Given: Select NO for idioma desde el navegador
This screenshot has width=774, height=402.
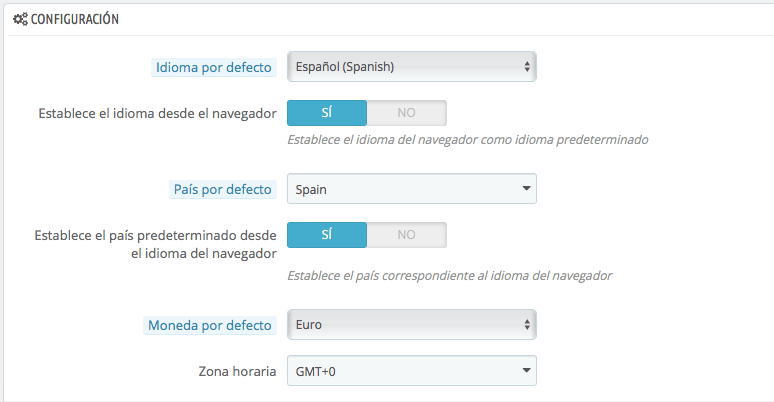Looking at the screenshot, I should (x=407, y=113).
